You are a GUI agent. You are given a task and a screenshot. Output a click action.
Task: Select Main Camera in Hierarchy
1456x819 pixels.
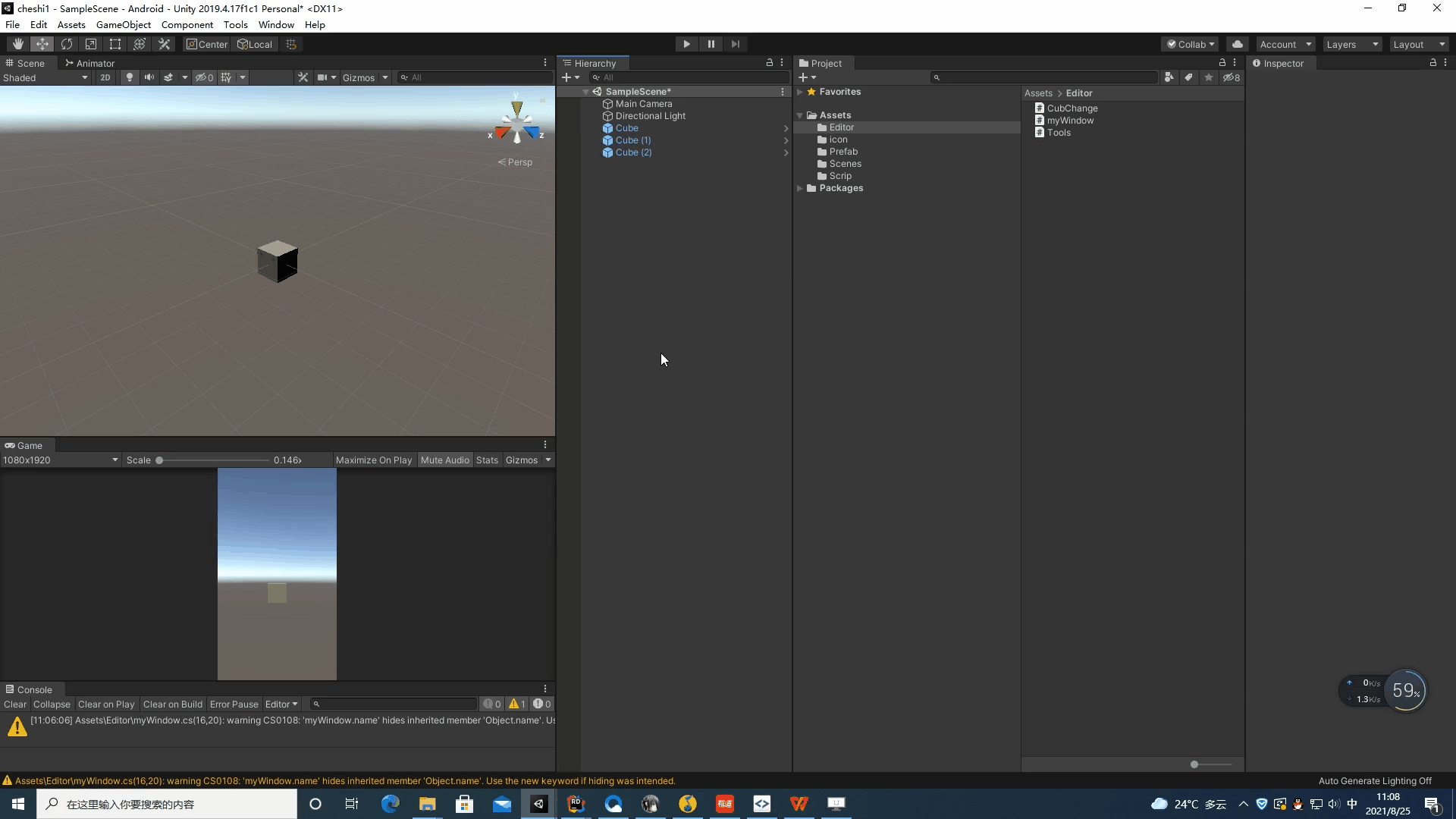tap(644, 104)
